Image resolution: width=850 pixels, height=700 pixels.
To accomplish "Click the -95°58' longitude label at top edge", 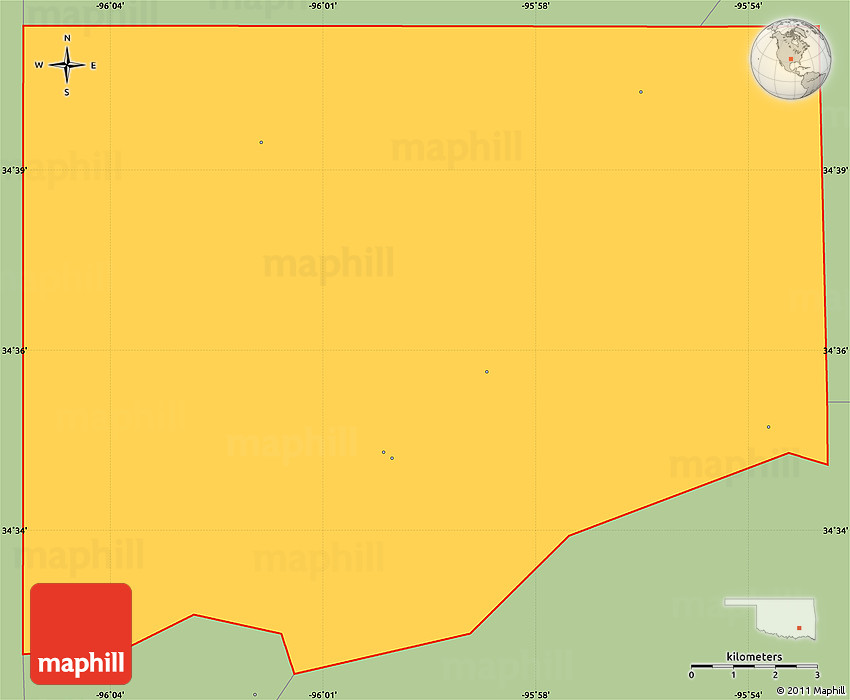I will pyautogui.click(x=536, y=6).
